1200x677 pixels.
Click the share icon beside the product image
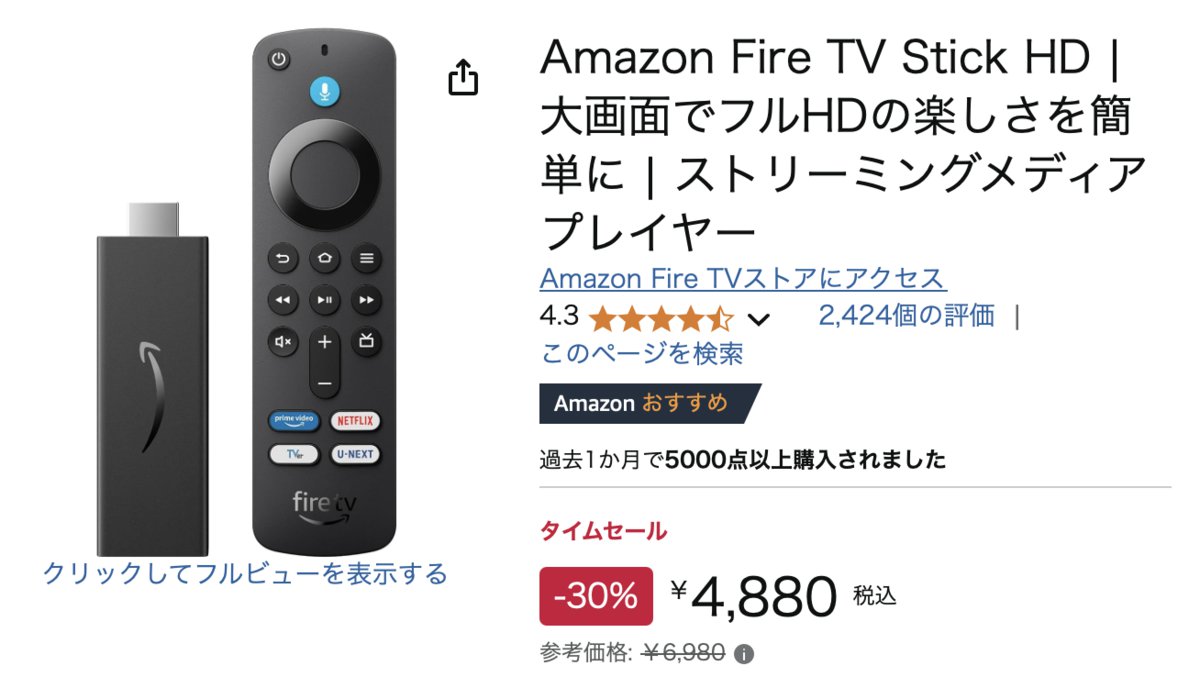[463, 77]
